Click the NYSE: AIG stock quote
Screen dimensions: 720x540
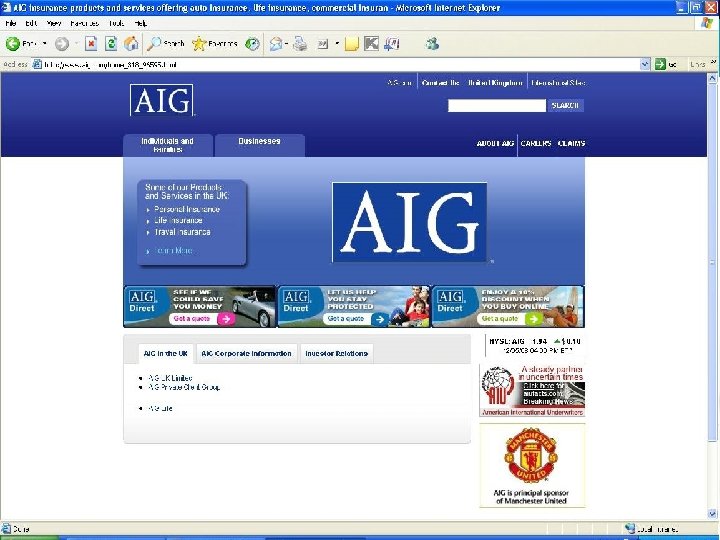click(x=534, y=346)
